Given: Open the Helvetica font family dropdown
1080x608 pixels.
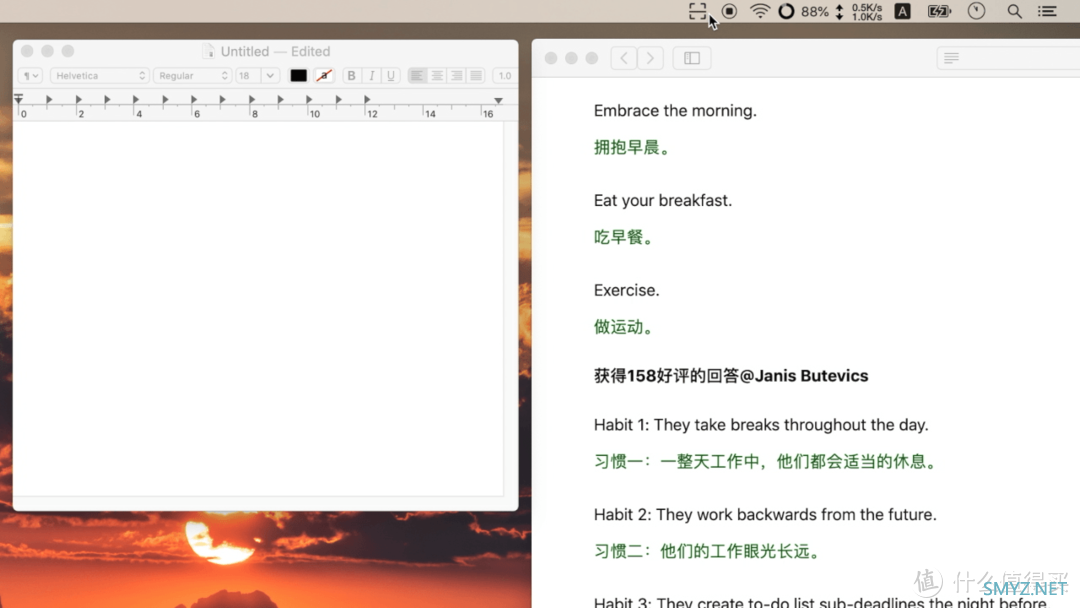Looking at the screenshot, I should 100,76.
